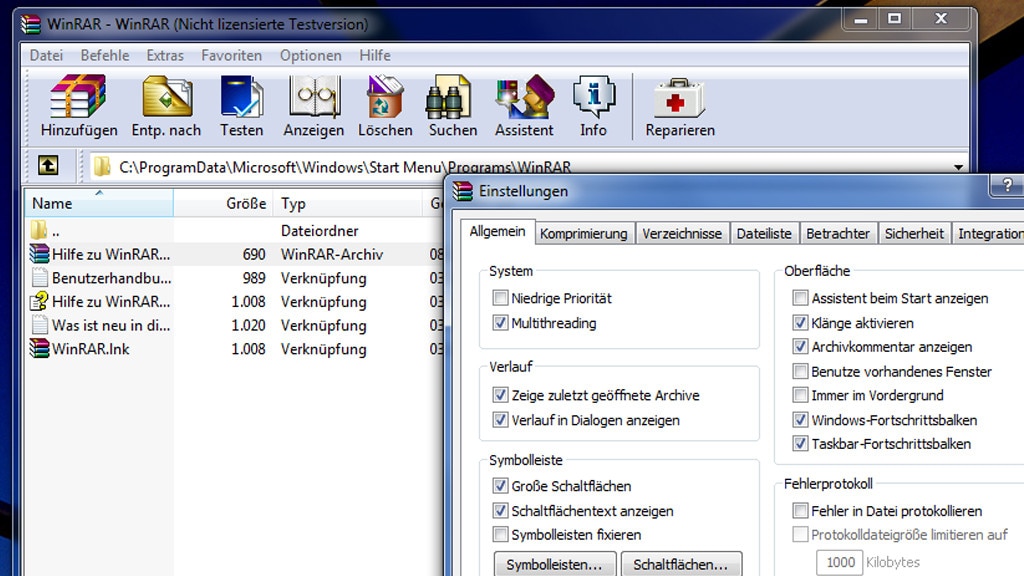
Task: Click the help question mark button in Einstellungen
Action: [x=1008, y=185]
